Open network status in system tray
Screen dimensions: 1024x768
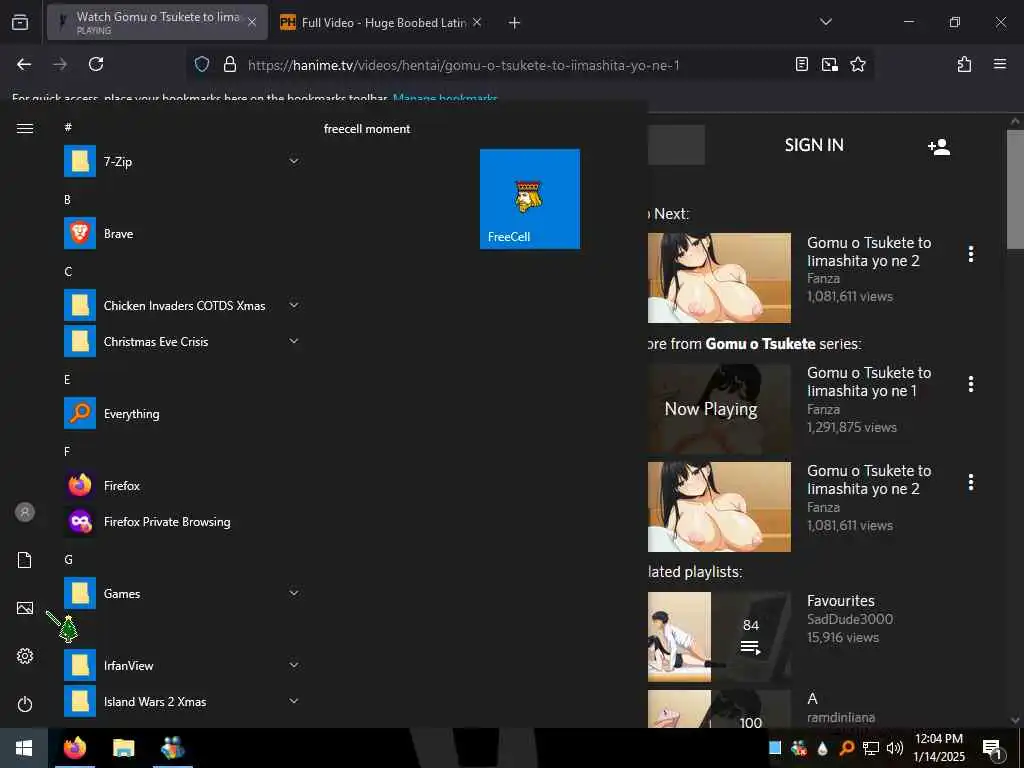[871, 748]
